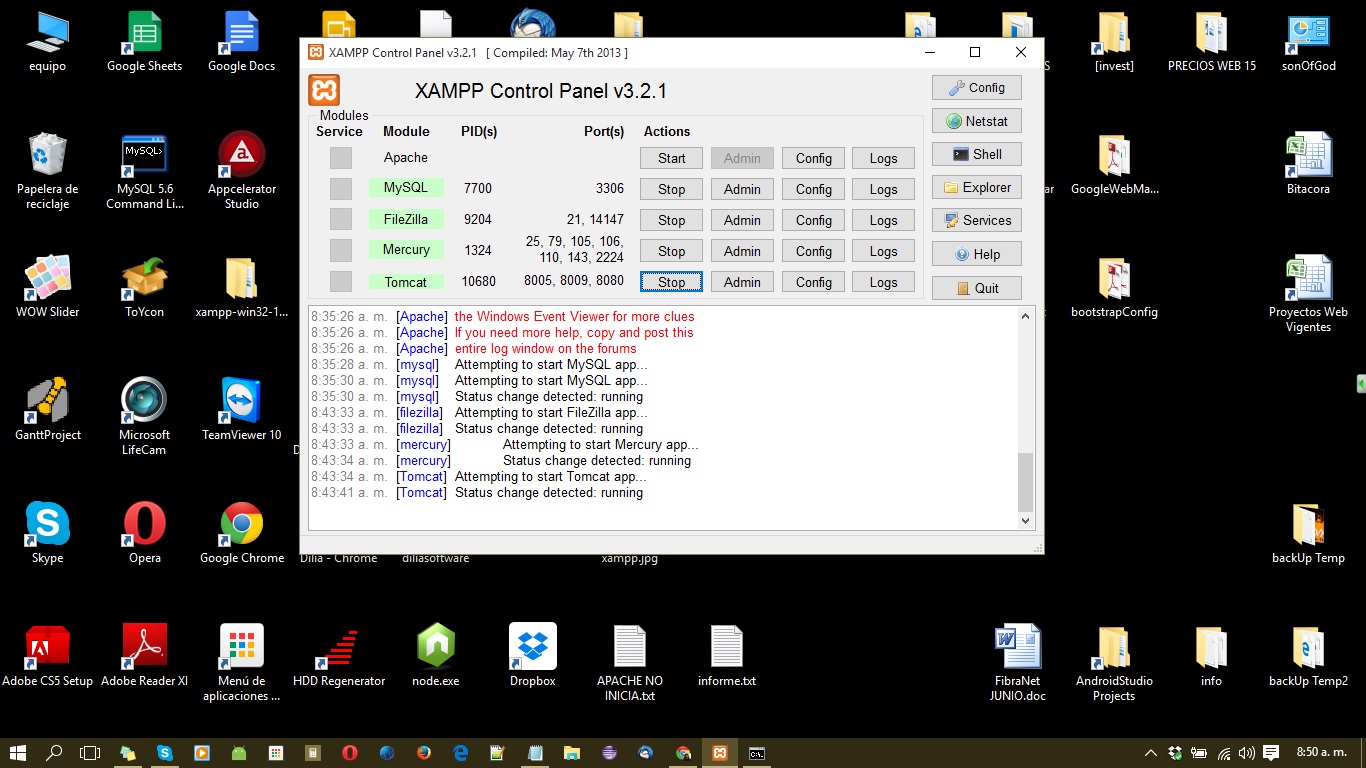Toggle the Apache service checkbox

pyautogui.click(x=341, y=158)
